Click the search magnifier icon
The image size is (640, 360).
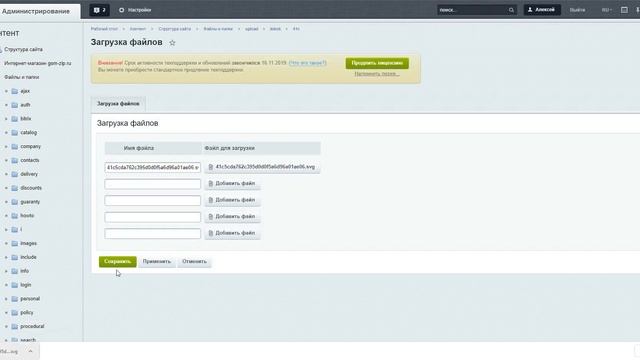(x=511, y=10)
